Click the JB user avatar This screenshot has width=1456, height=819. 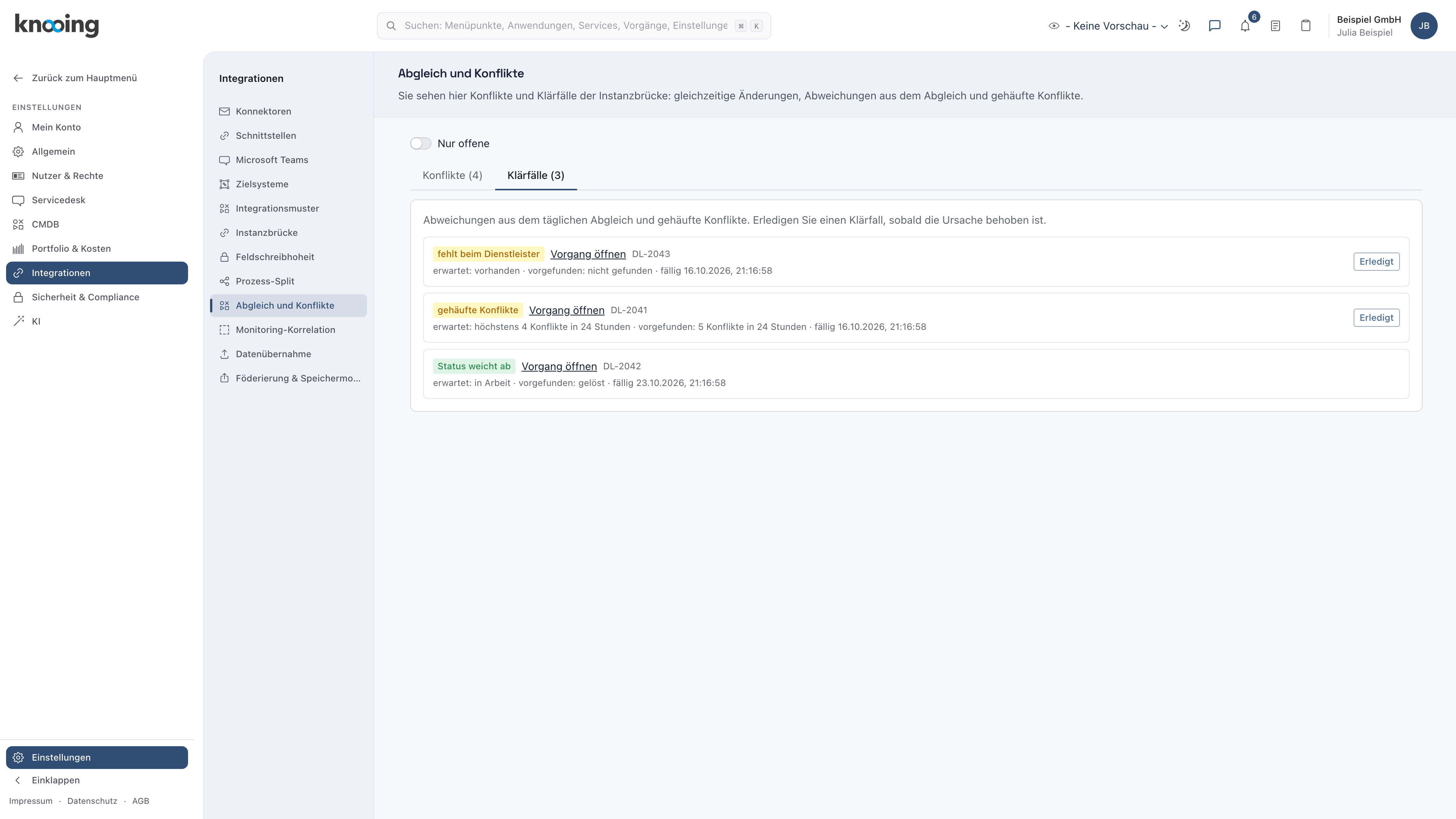click(1424, 26)
